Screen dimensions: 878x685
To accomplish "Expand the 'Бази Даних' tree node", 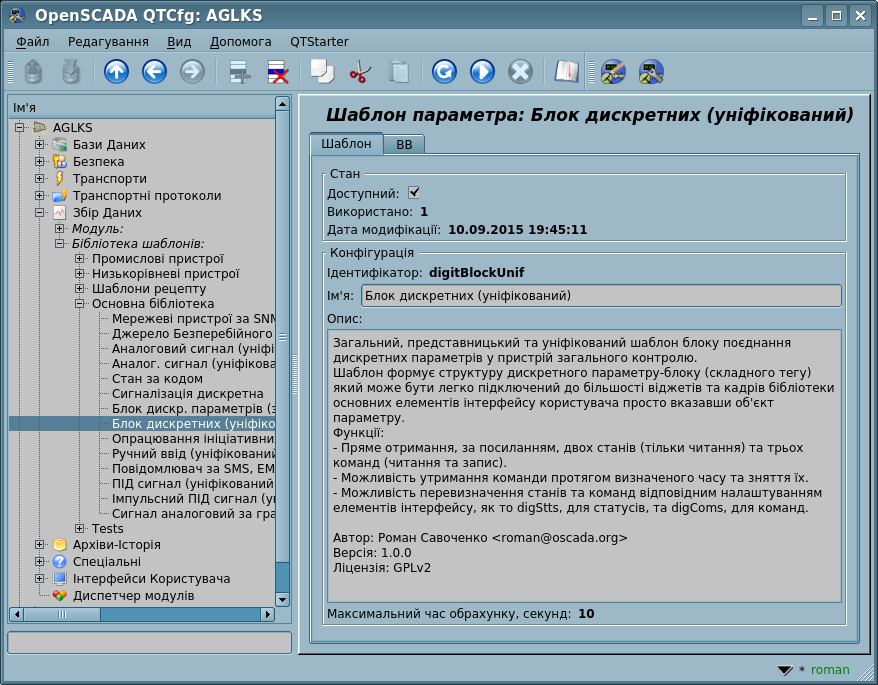I will [x=40, y=145].
